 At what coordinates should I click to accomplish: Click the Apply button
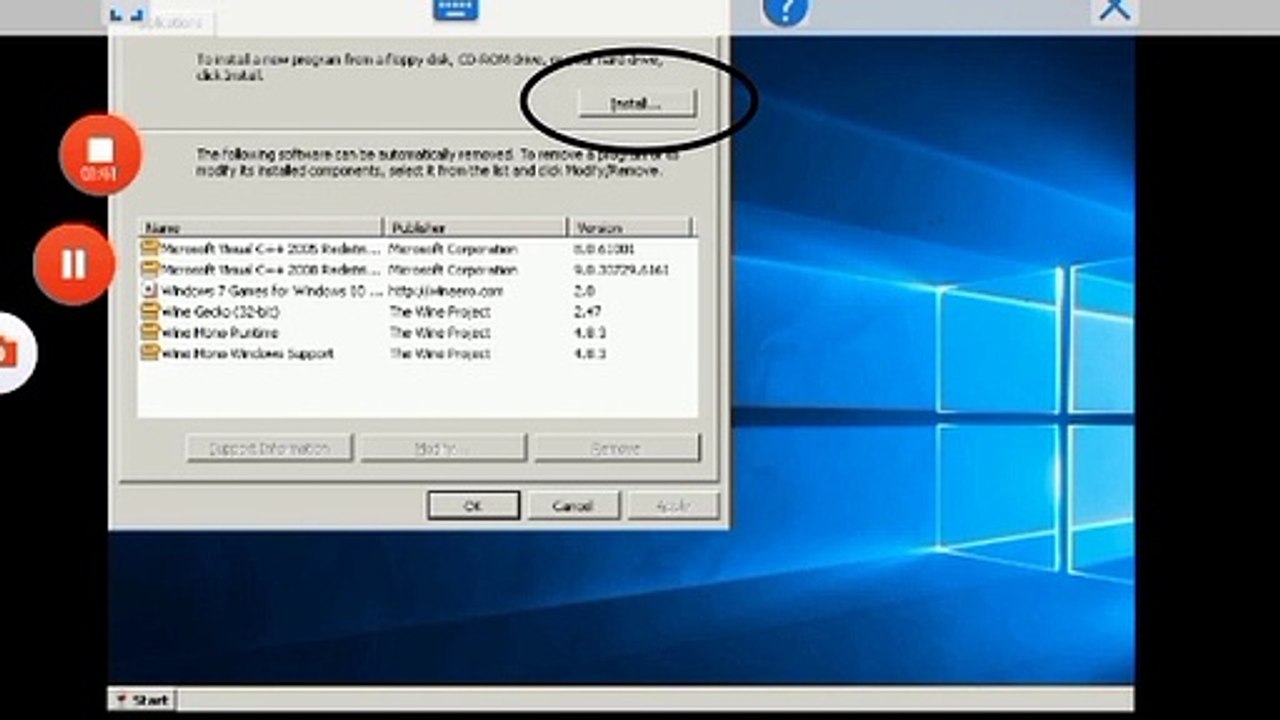[672, 505]
